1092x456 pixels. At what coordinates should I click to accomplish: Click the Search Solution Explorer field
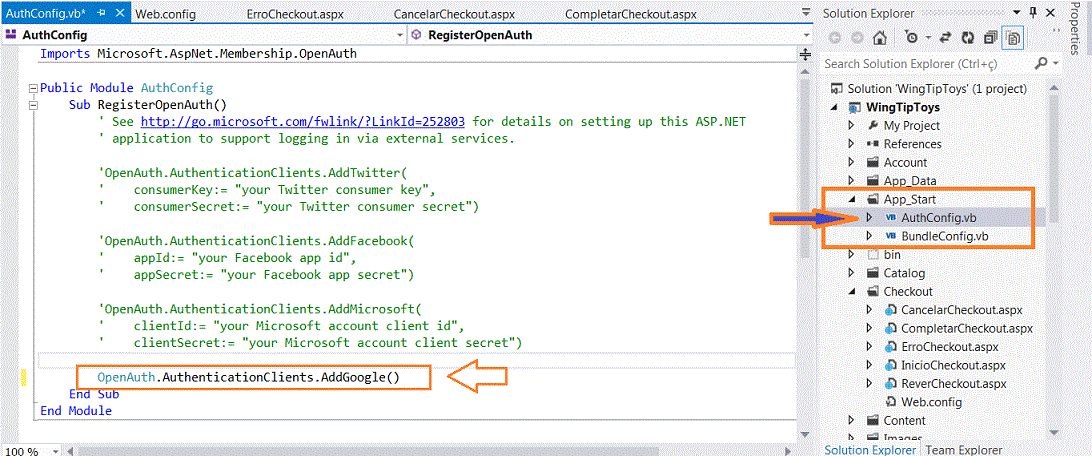925,63
